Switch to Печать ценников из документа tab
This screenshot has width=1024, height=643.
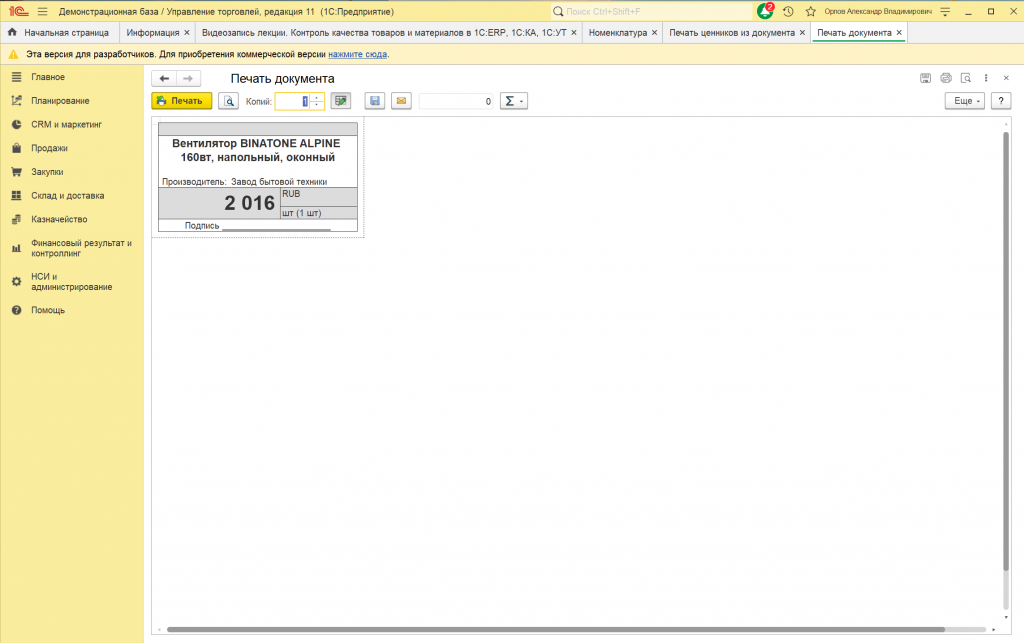click(x=732, y=33)
